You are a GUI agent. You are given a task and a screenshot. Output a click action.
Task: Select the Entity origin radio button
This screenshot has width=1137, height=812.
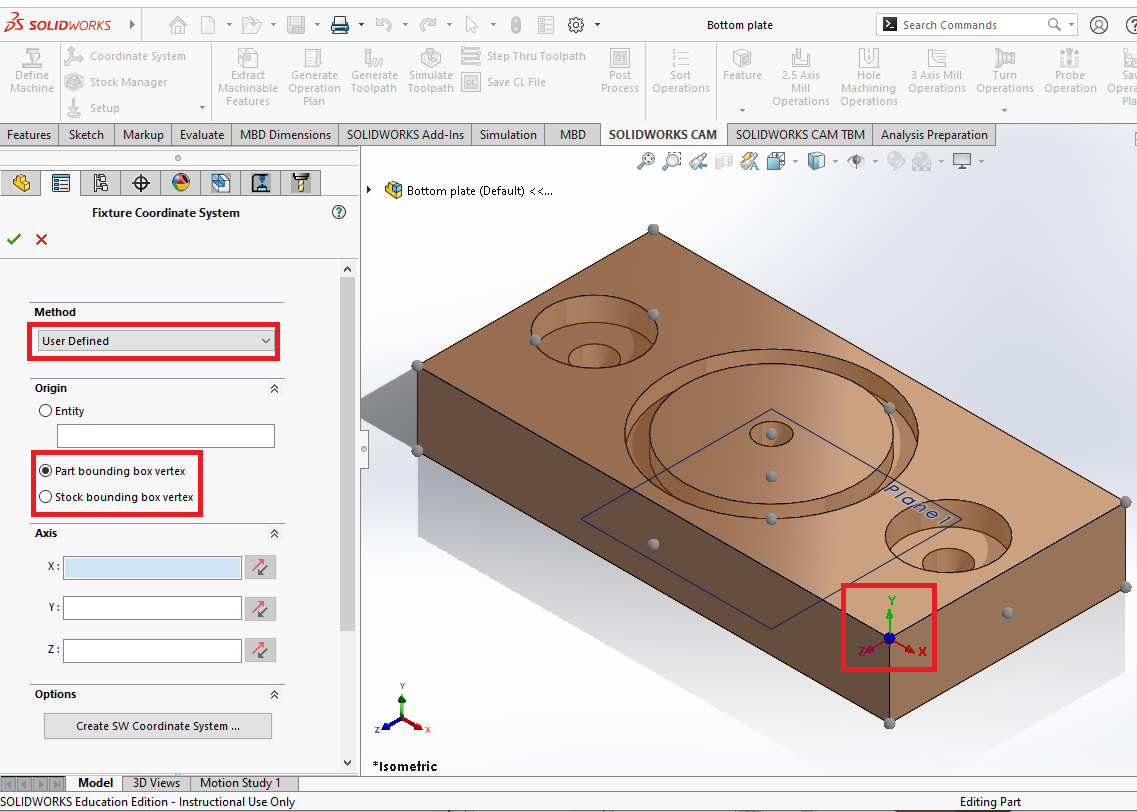[x=45, y=411]
